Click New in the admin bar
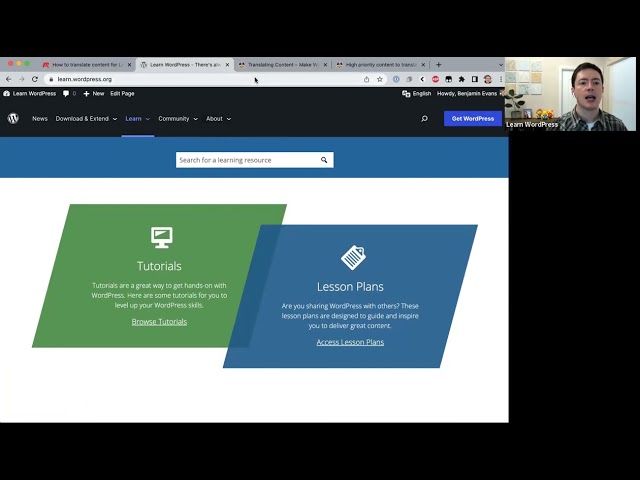This screenshot has width=640, height=480. [94, 93]
